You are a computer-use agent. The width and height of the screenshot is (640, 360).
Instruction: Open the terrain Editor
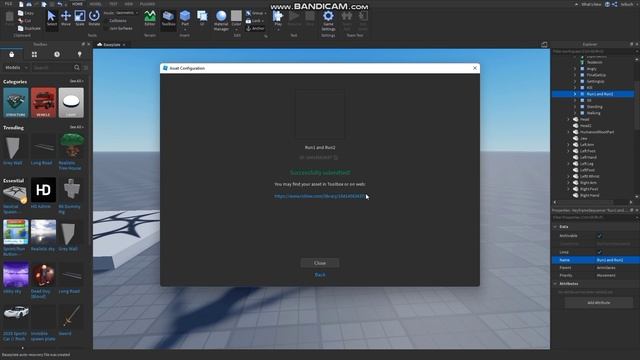click(150, 19)
